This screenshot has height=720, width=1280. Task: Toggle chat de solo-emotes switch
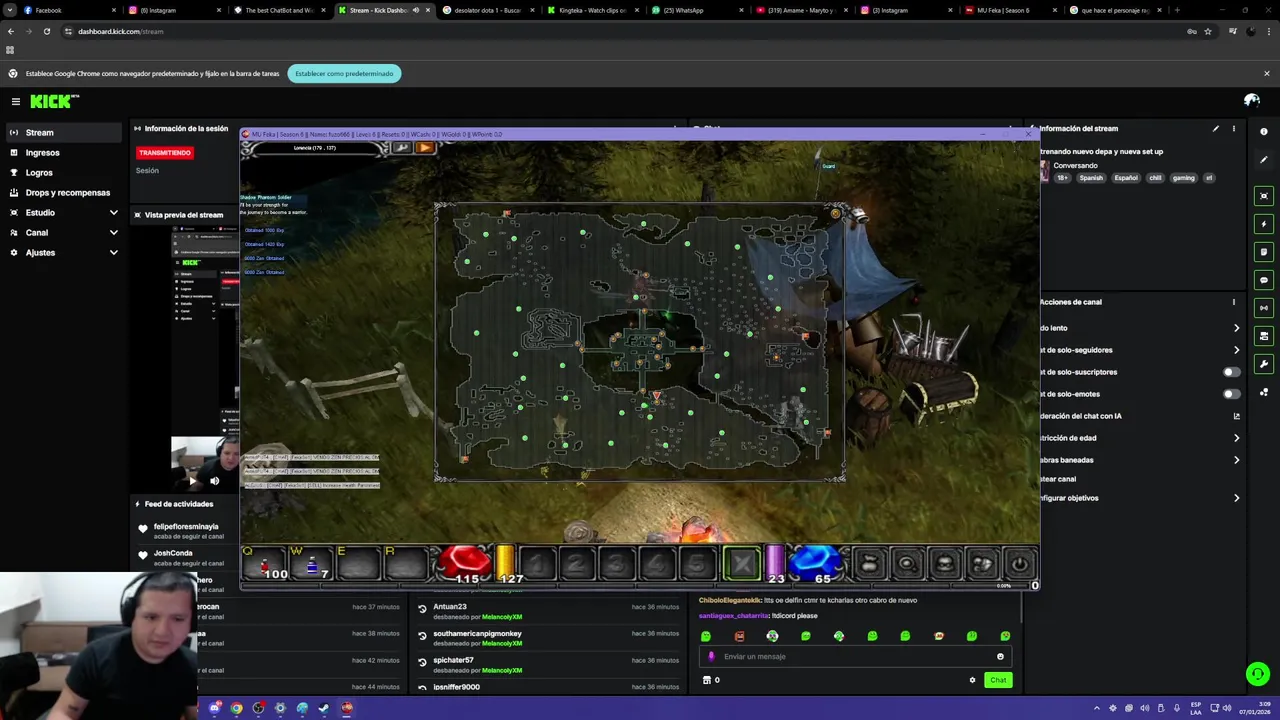[1232, 394]
